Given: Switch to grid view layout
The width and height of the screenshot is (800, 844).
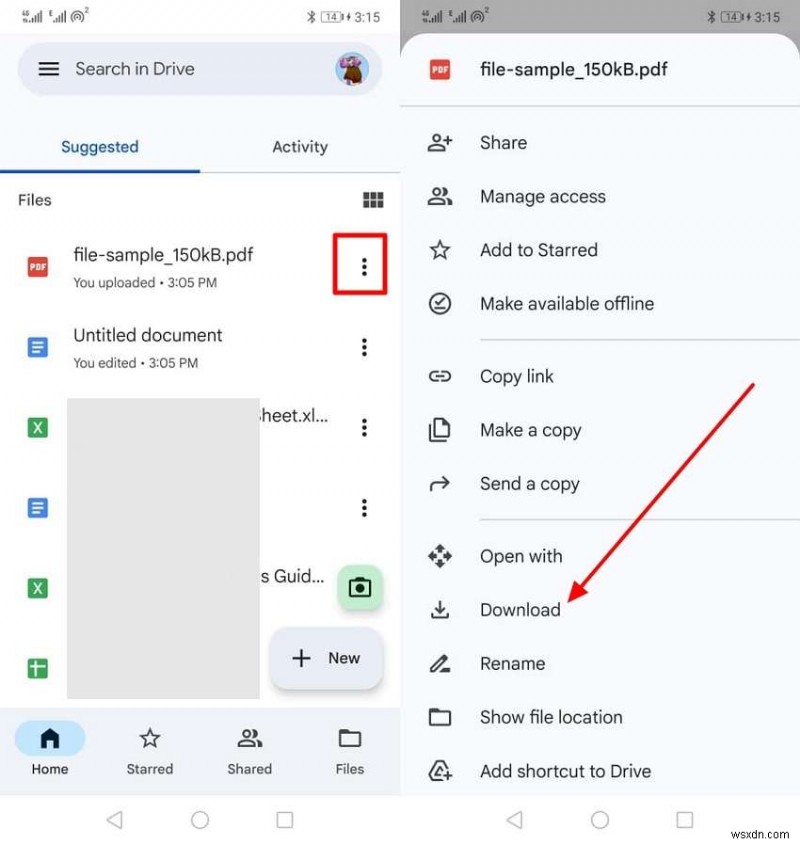Looking at the screenshot, I should [373, 200].
